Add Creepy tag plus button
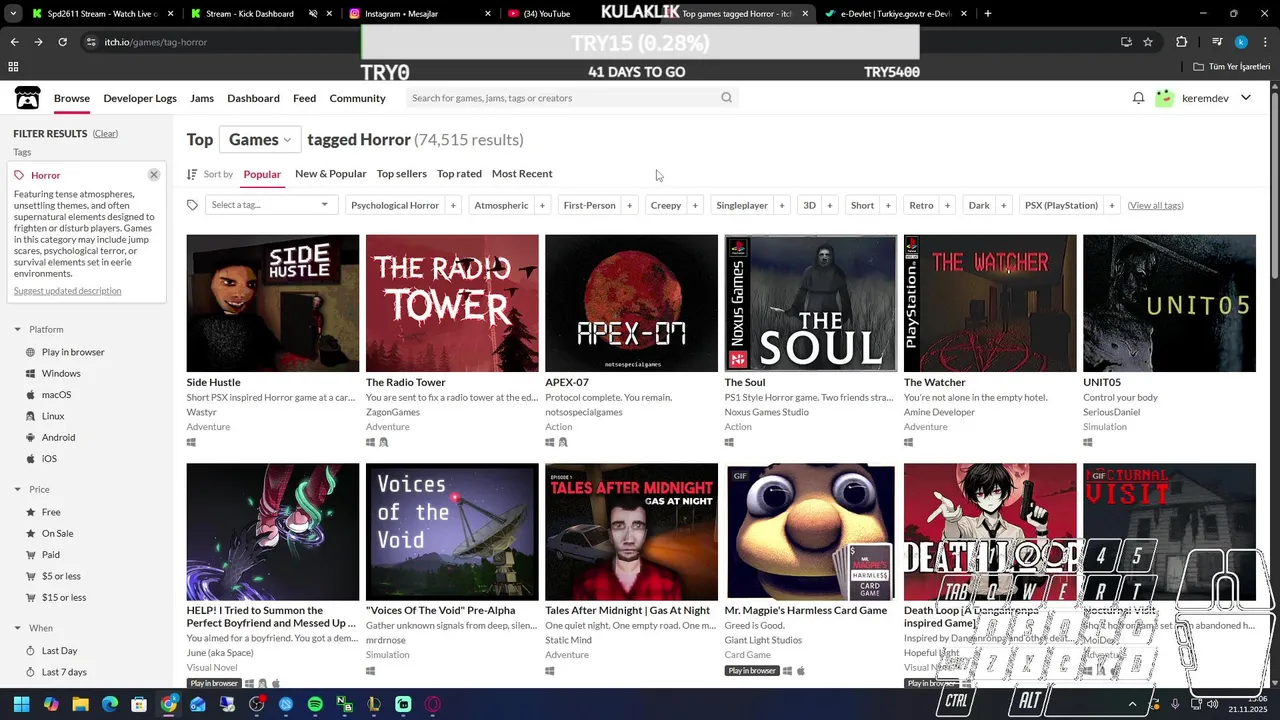The width and height of the screenshot is (1280, 720). (695, 206)
